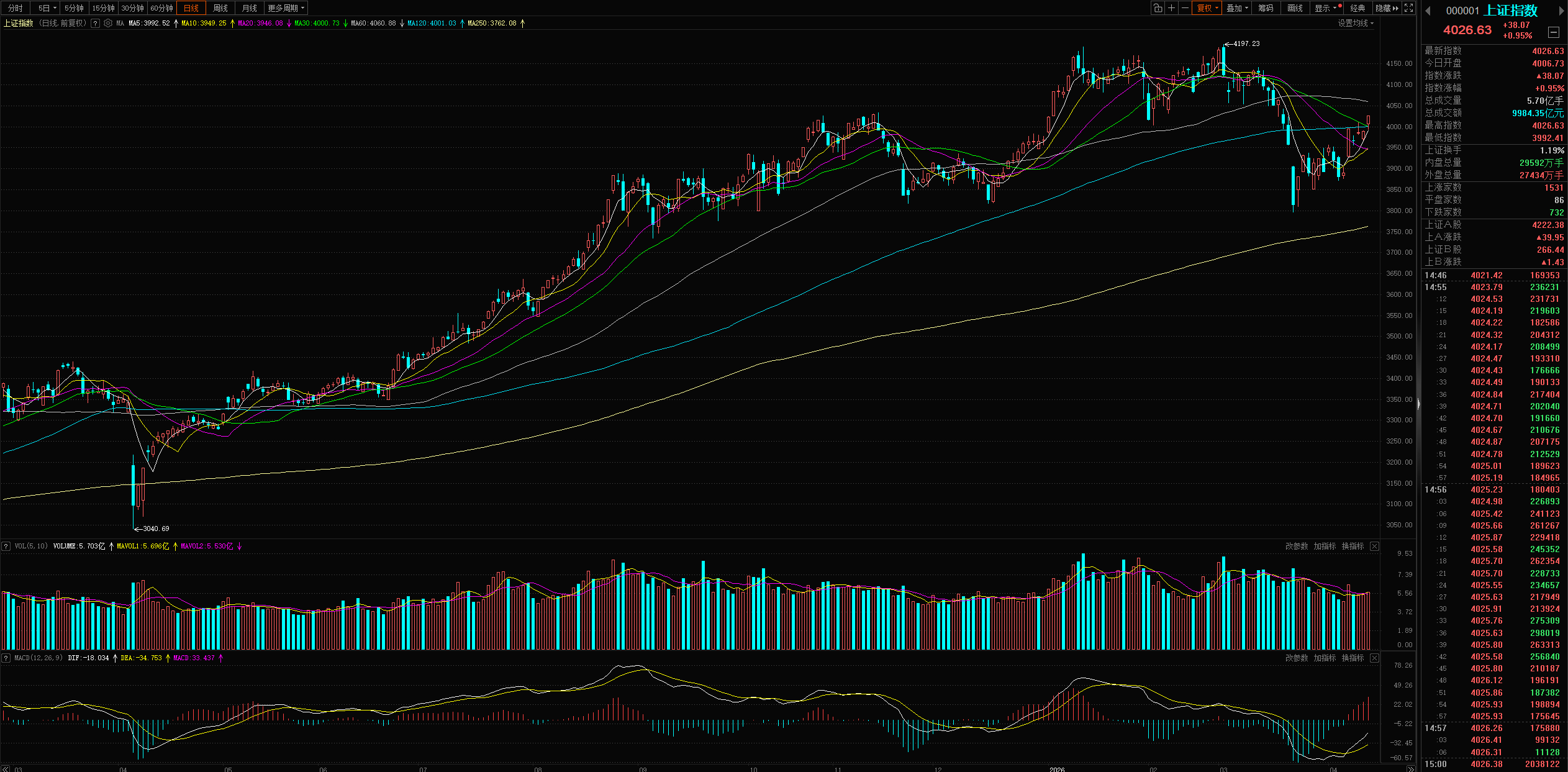Open the 设置均线 dropdown

point(1356,23)
